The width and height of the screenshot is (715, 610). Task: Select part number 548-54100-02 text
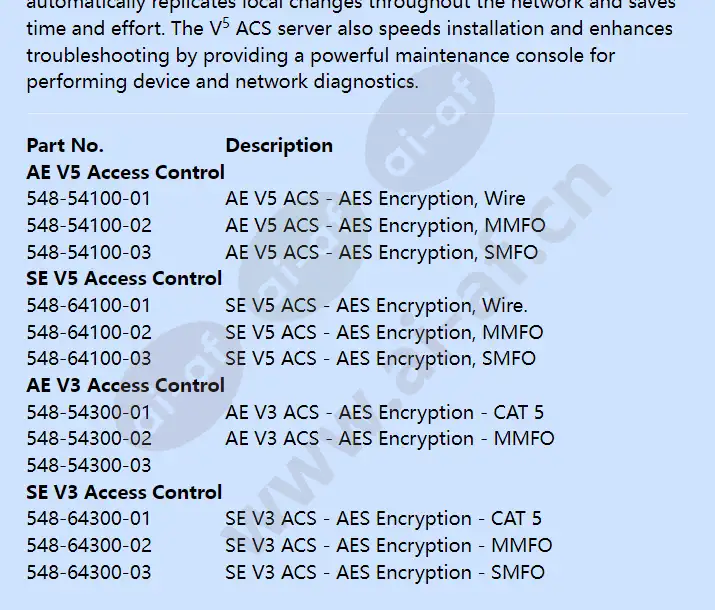click(x=89, y=226)
